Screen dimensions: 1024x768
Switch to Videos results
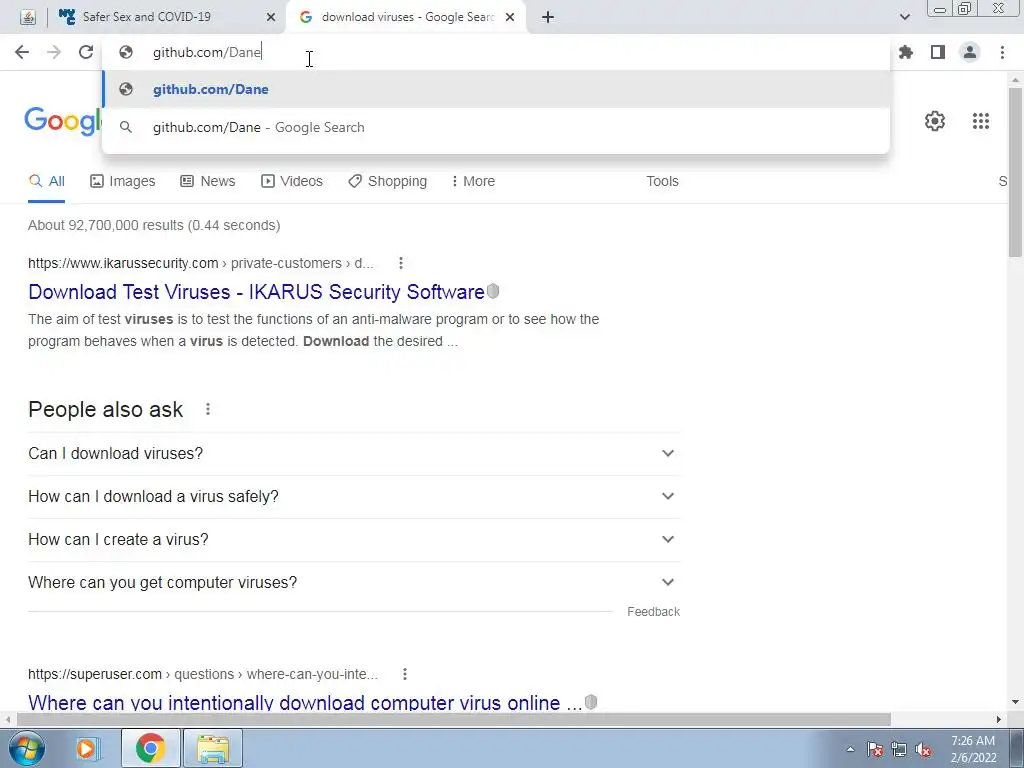point(292,181)
